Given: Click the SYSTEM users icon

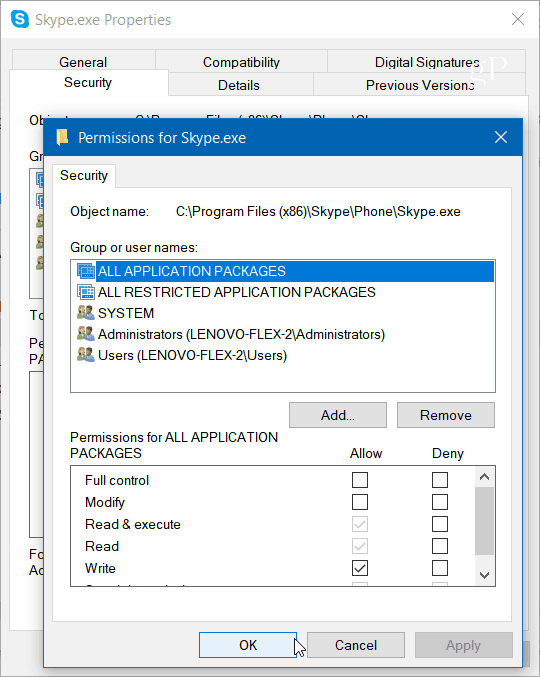Looking at the screenshot, I should 85,313.
